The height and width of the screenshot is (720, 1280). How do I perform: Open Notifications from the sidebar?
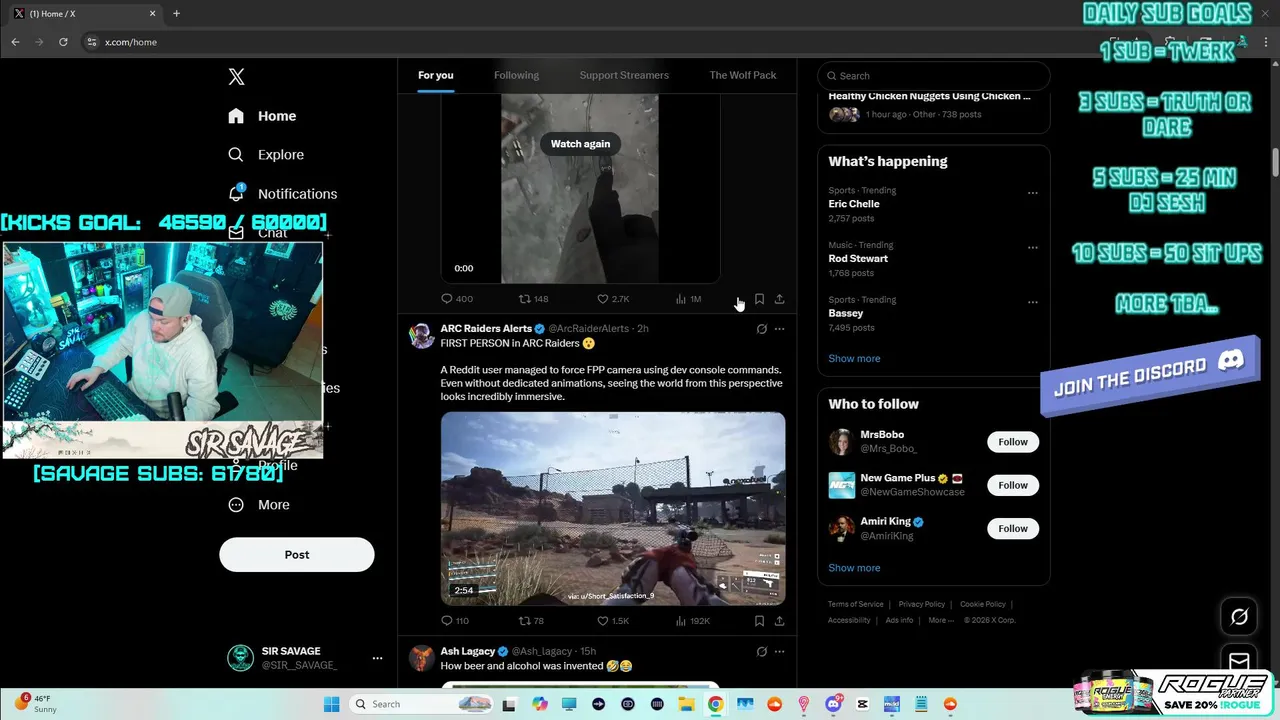pos(283,194)
